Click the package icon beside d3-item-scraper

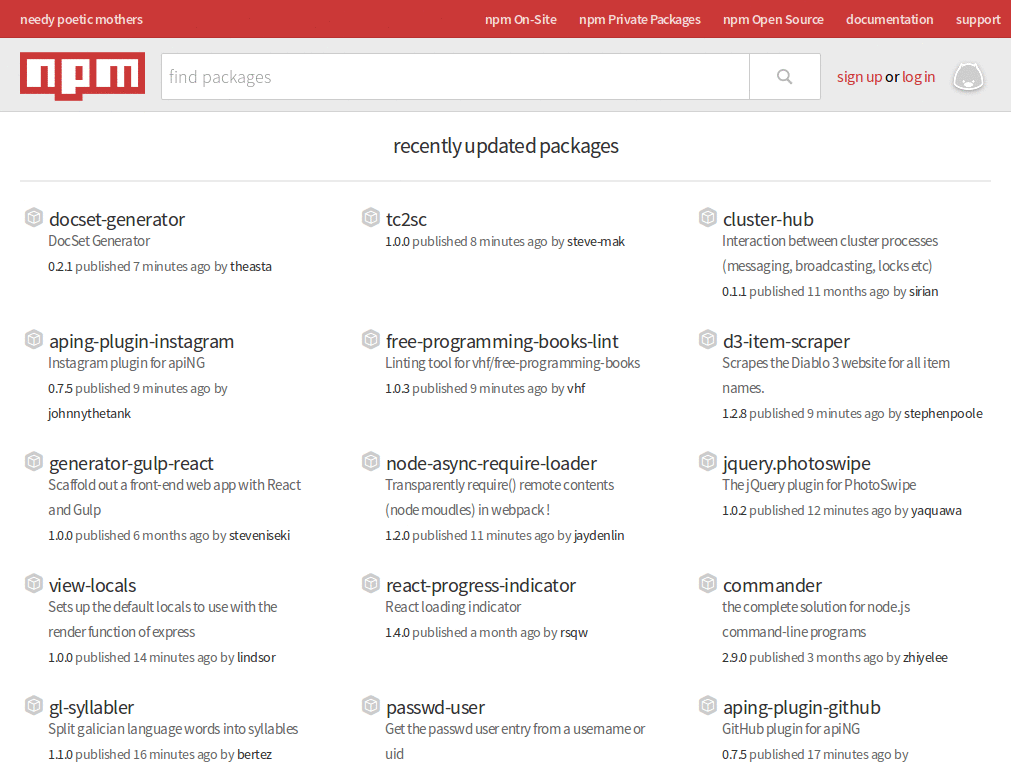click(x=708, y=340)
